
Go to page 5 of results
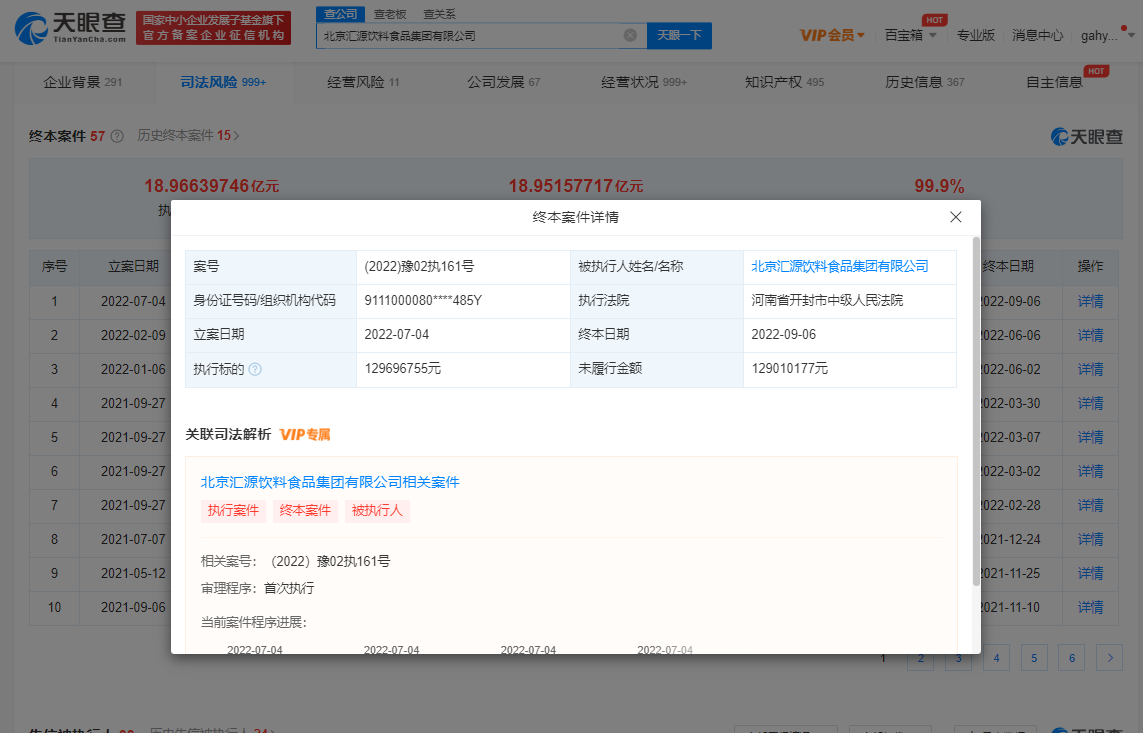(x=1034, y=658)
